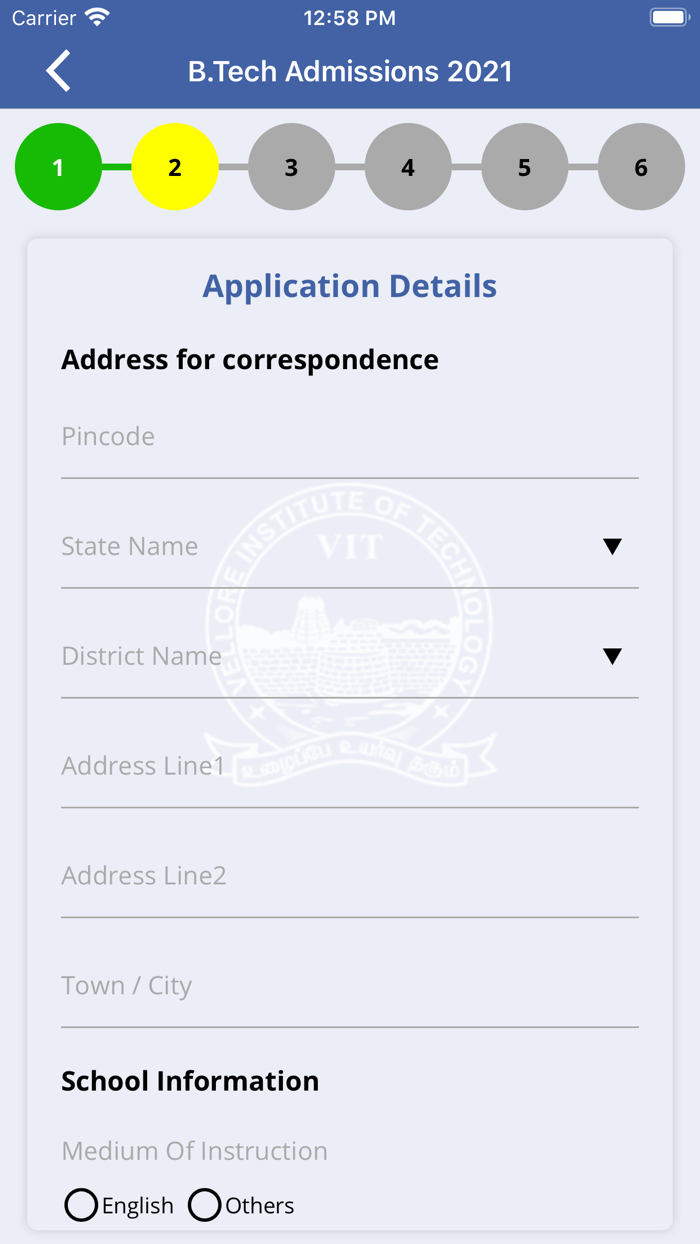Tap the State Name disclosure triangle
The height and width of the screenshot is (1244, 700).
(612, 546)
